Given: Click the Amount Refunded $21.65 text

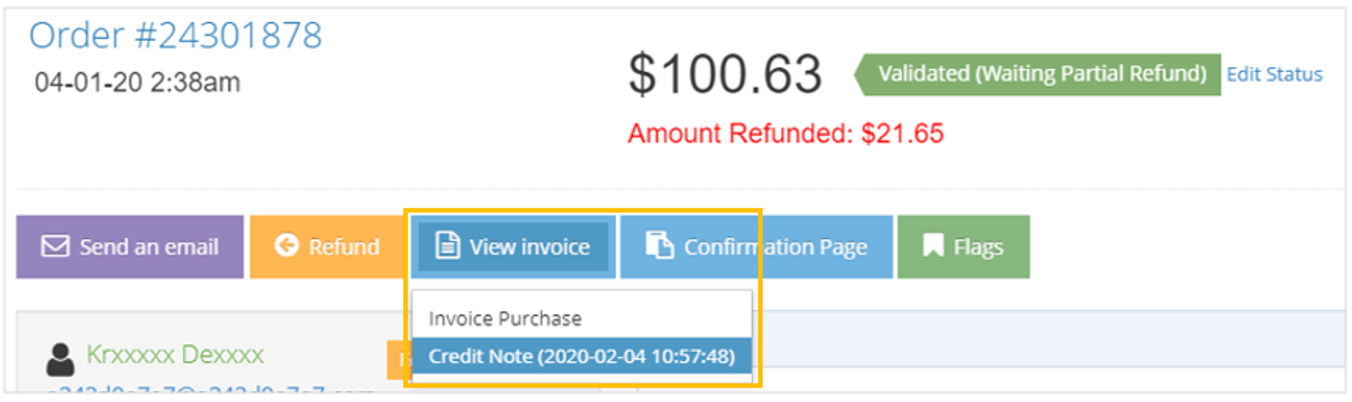Looking at the screenshot, I should (x=785, y=134).
